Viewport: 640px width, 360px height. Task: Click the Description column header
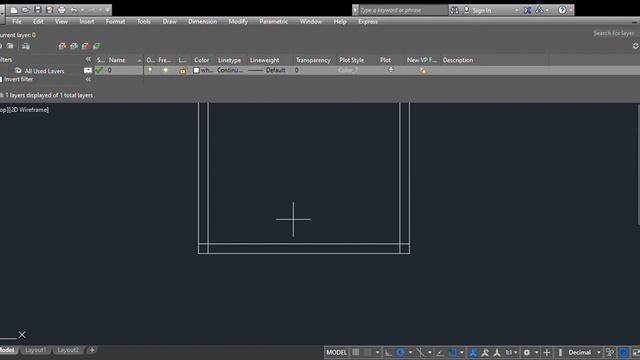(458, 60)
